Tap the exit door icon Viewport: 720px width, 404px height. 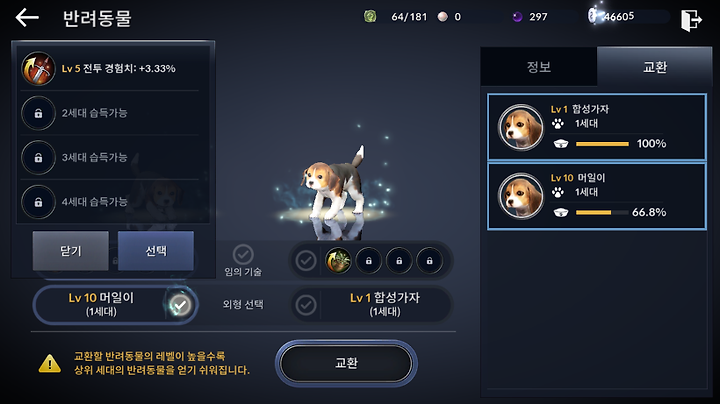point(691,20)
